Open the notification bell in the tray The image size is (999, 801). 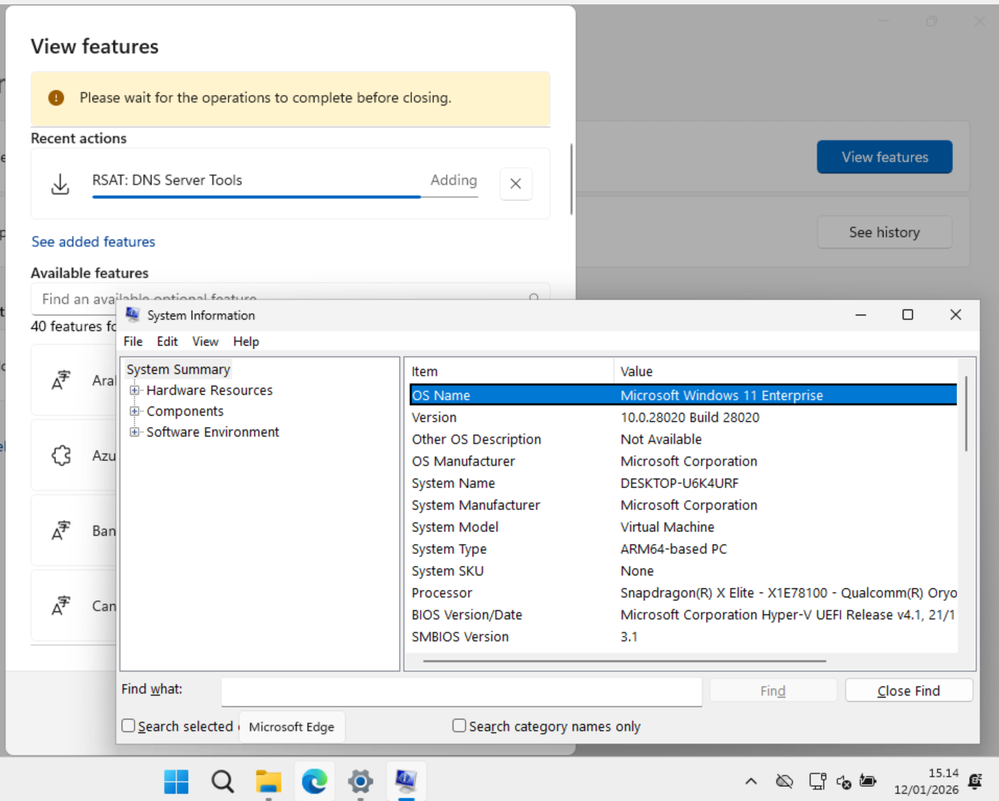click(x=975, y=781)
